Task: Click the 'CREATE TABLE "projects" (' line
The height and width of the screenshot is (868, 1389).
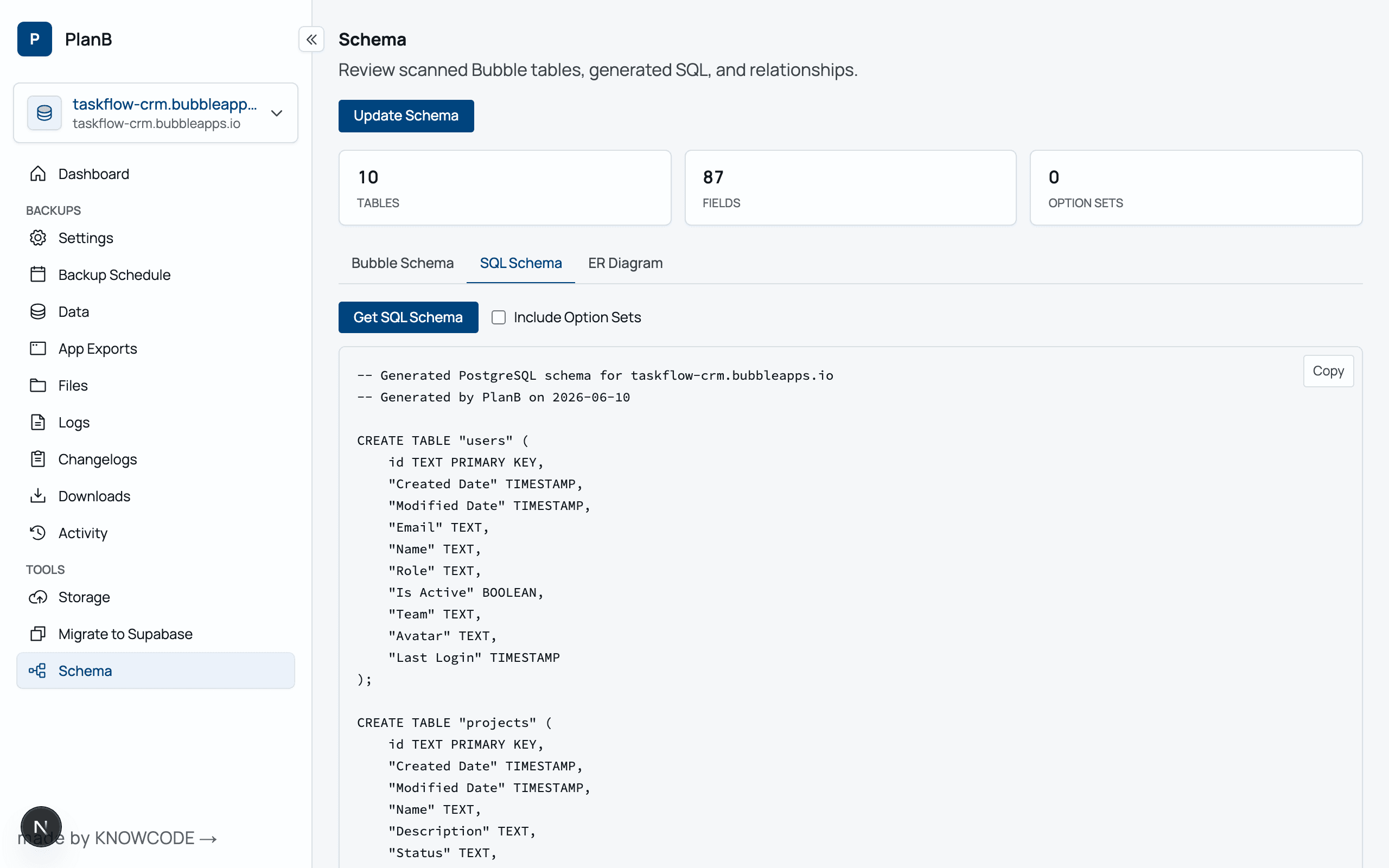Action: coord(454,722)
